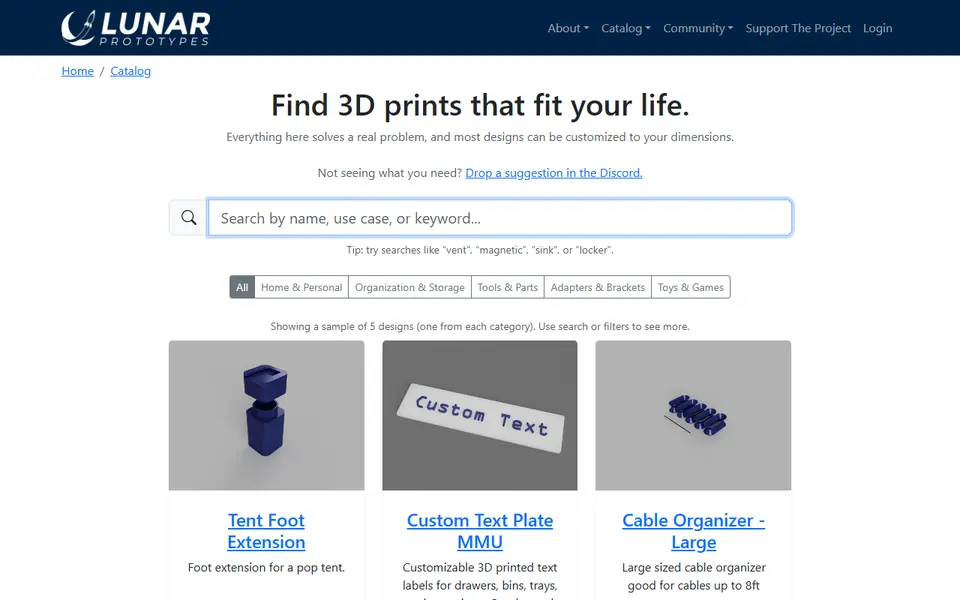Expand the Catalog navigation dropdown
The width and height of the screenshot is (960, 600).
tap(625, 28)
